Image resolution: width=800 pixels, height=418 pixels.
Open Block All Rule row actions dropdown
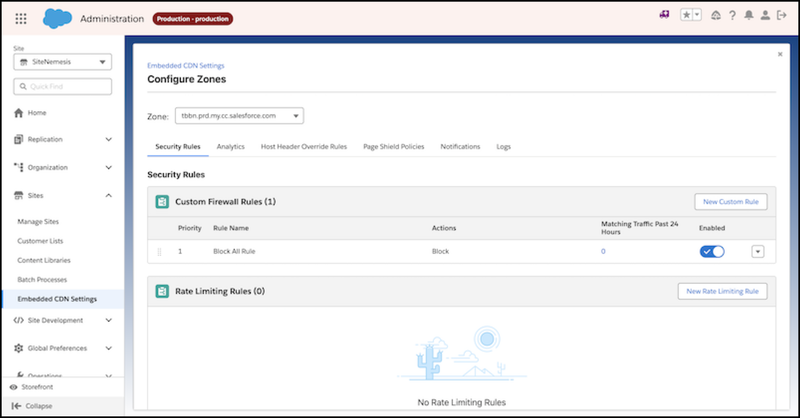[758, 252]
